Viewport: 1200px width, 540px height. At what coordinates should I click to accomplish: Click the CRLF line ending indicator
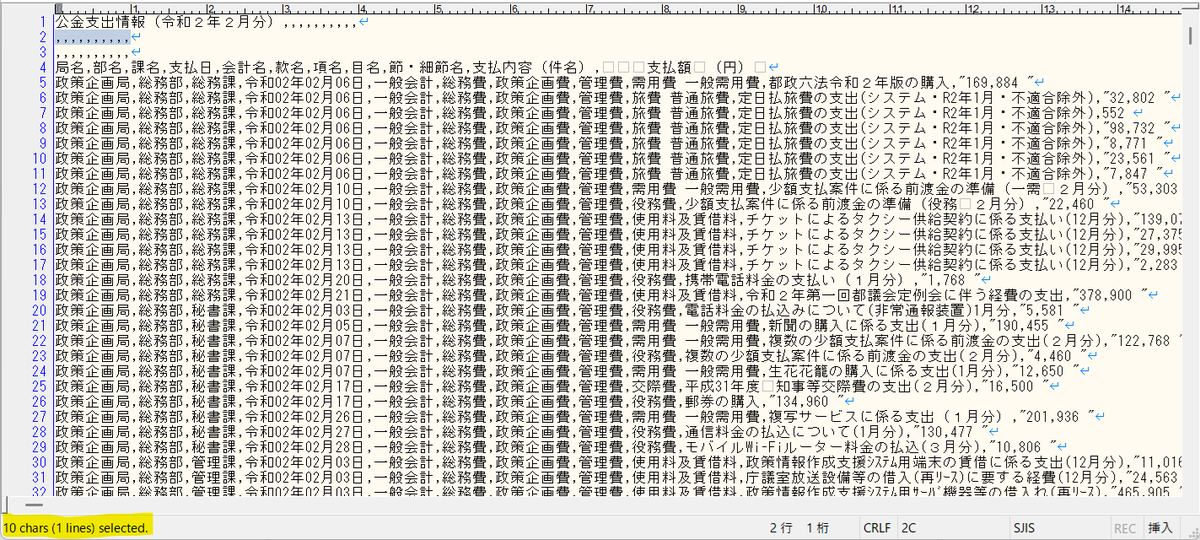coord(876,527)
